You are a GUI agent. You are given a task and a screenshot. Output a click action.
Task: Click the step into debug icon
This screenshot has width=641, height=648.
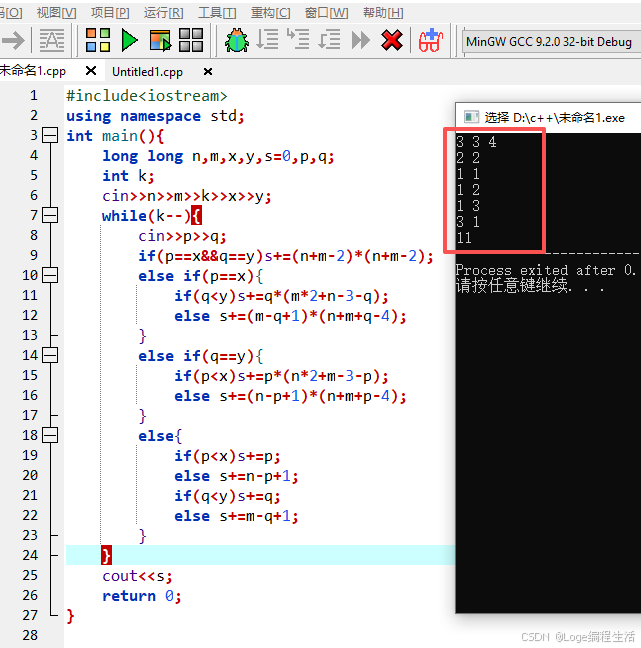point(298,39)
